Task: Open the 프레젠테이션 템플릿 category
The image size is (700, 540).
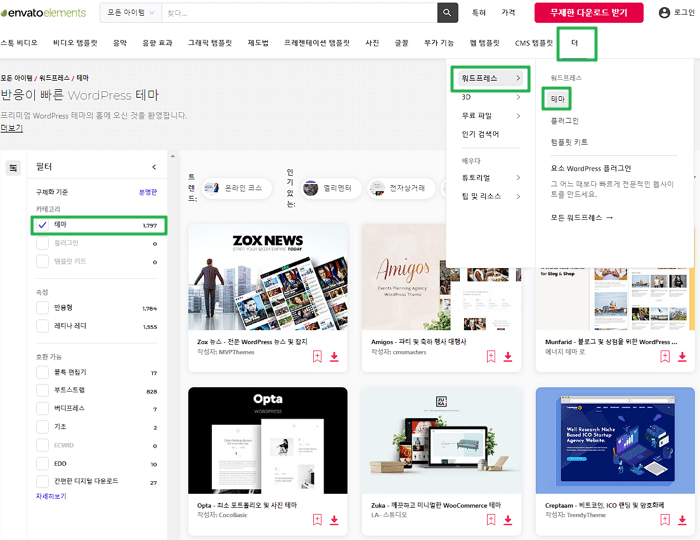Action: point(317,43)
